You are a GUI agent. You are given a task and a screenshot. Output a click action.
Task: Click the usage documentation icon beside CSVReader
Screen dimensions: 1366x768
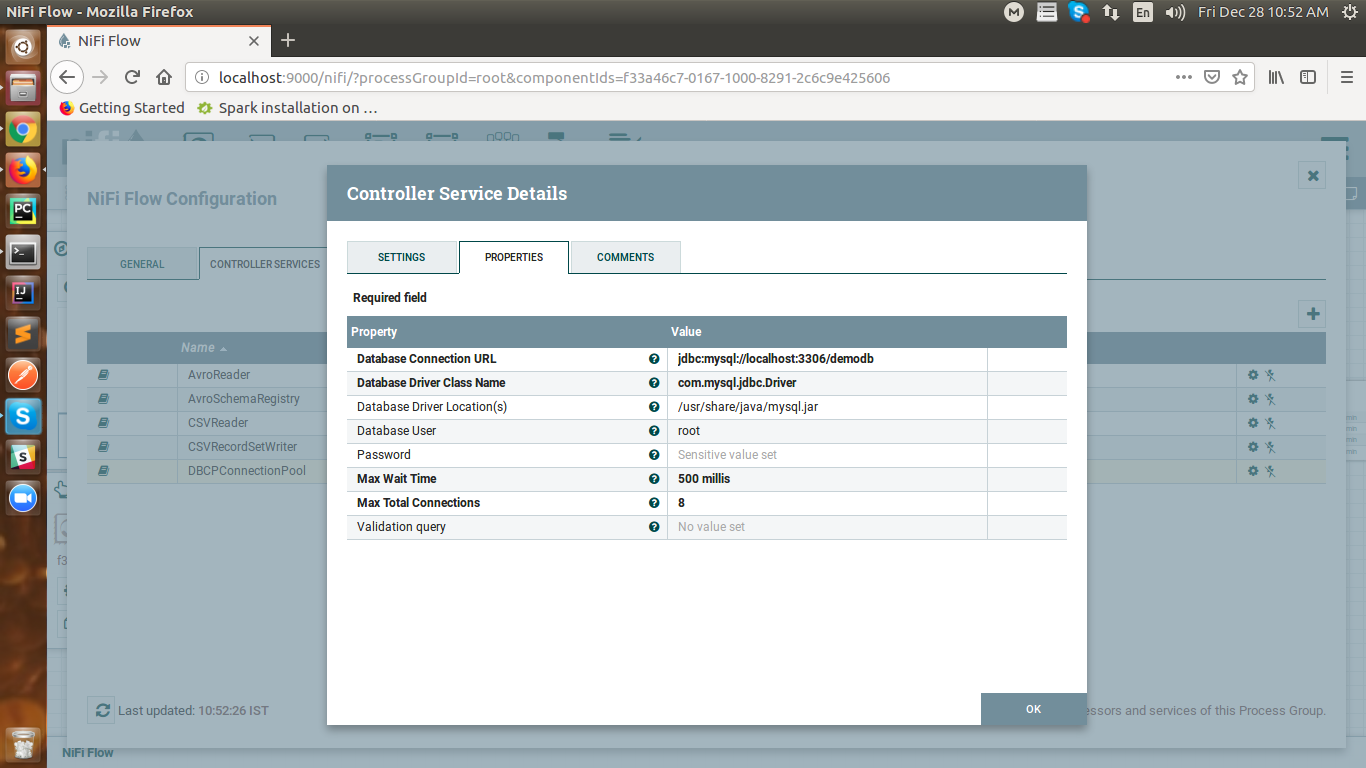[x=101, y=422]
